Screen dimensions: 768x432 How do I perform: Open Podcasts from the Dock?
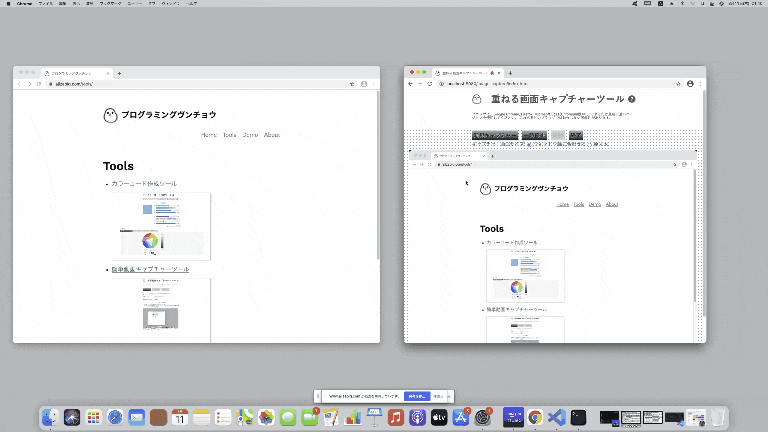417,417
